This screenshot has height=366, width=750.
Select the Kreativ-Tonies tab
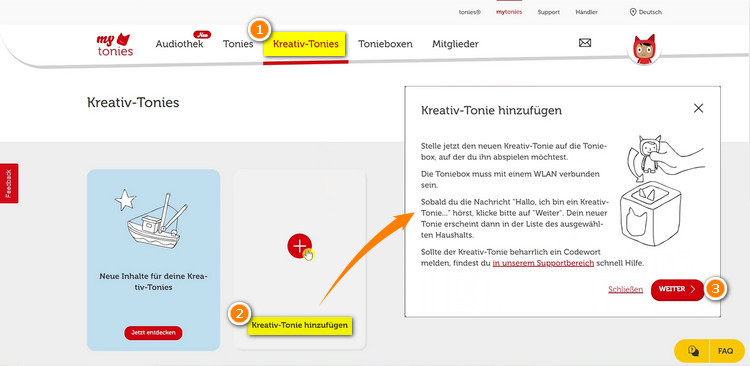[306, 44]
